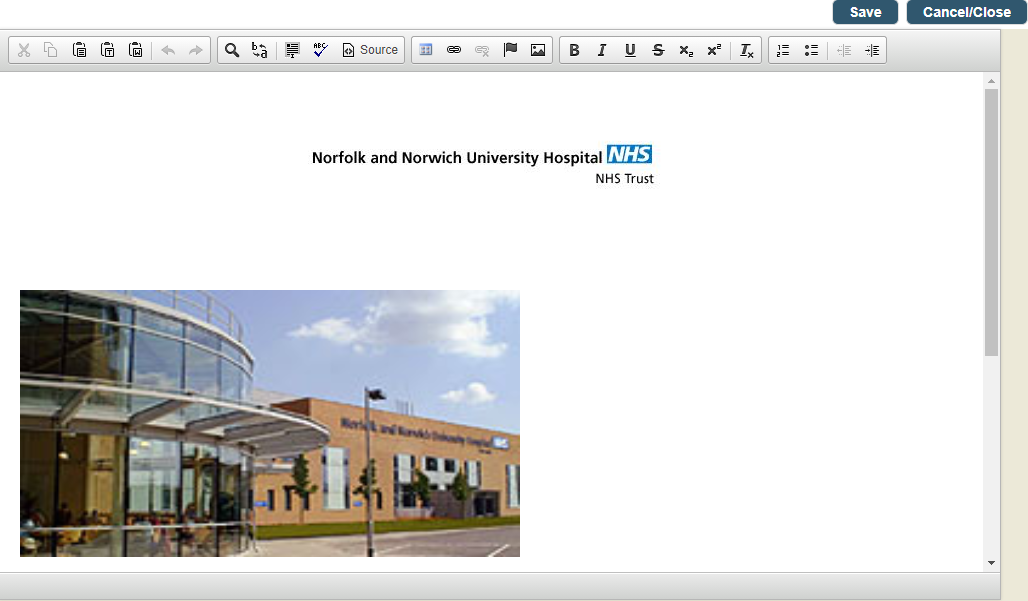Insert a table

tap(426, 50)
